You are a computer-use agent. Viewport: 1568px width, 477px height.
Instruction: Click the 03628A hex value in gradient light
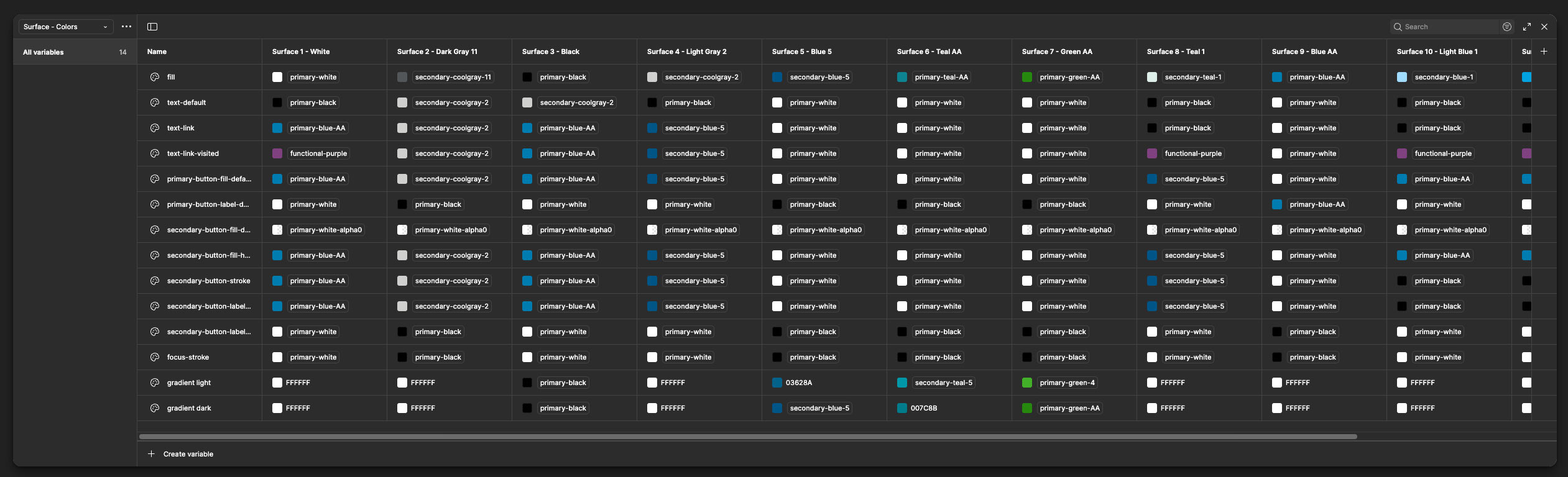(x=798, y=383)
